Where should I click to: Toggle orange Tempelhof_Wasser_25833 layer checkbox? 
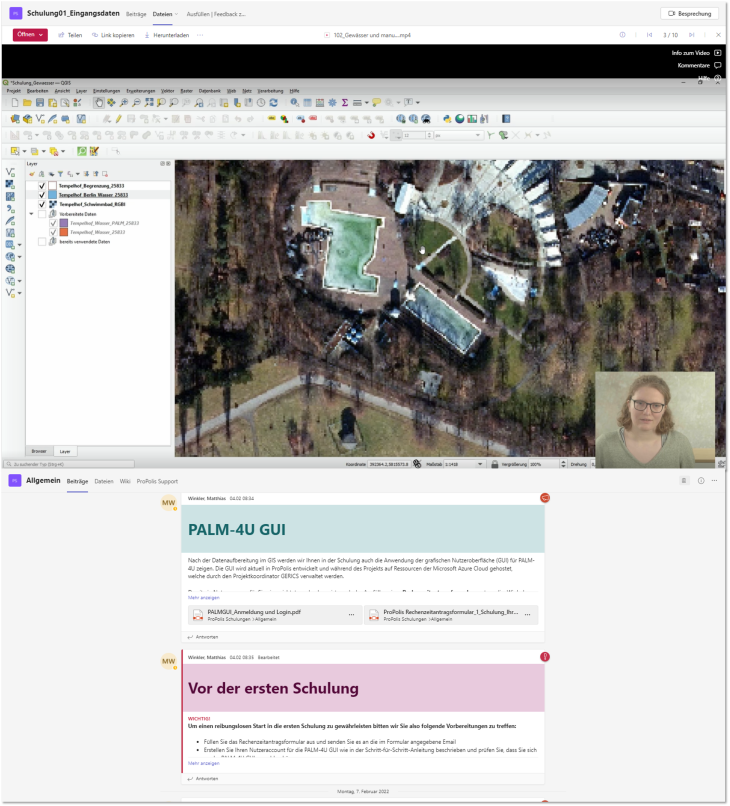(53, 232)
